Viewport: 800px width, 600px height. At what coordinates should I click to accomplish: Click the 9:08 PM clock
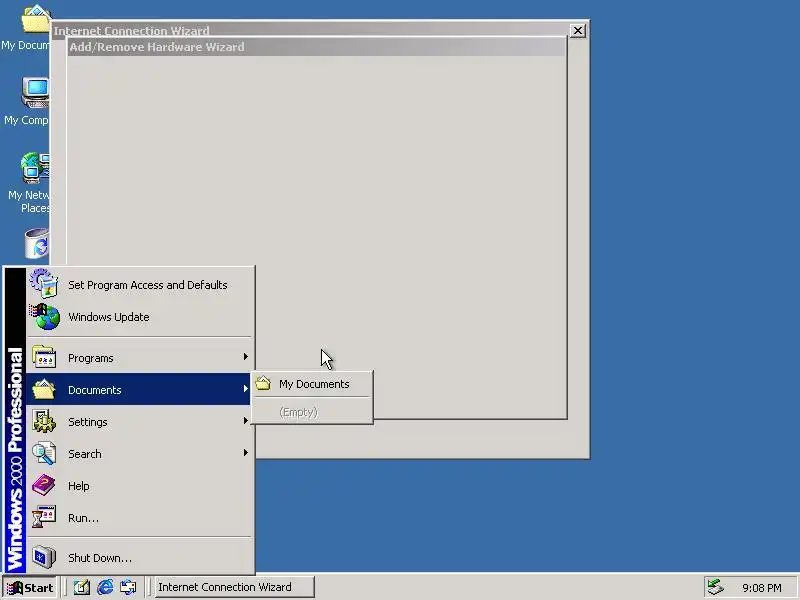[762, 588]
